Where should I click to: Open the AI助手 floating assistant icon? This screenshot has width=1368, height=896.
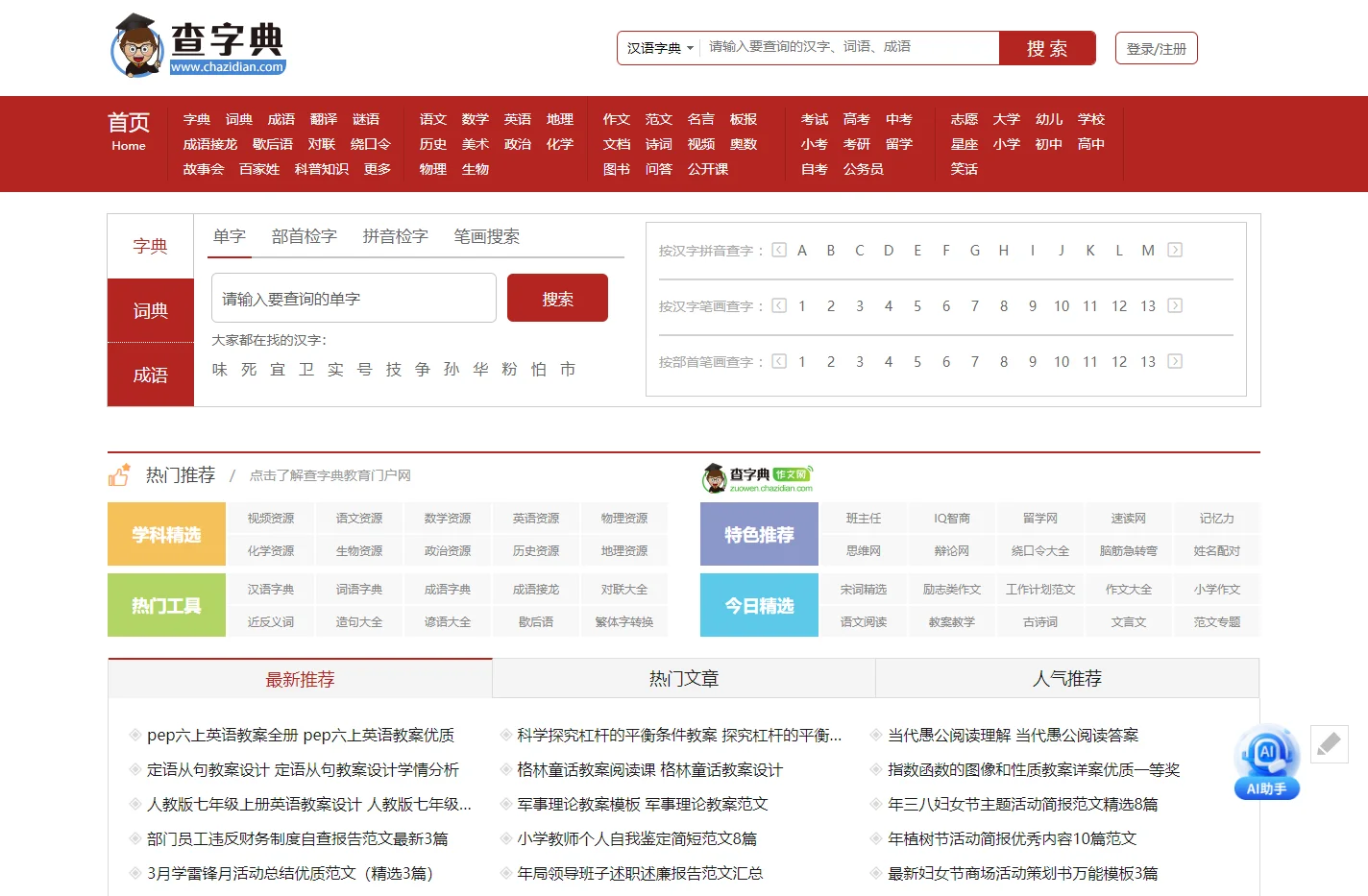click(x=1267, y=763)
